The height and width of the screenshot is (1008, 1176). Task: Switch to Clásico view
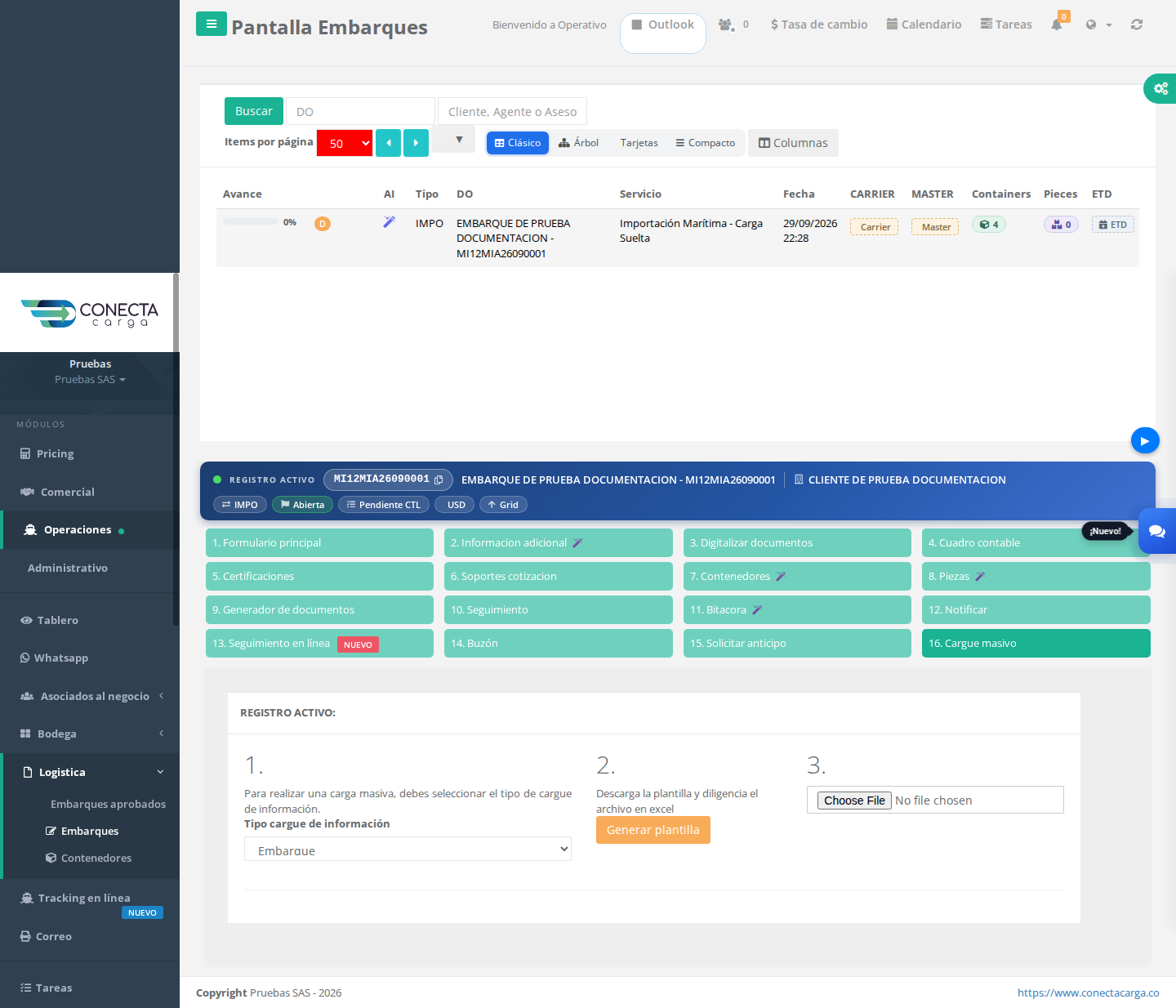(518, 143)
